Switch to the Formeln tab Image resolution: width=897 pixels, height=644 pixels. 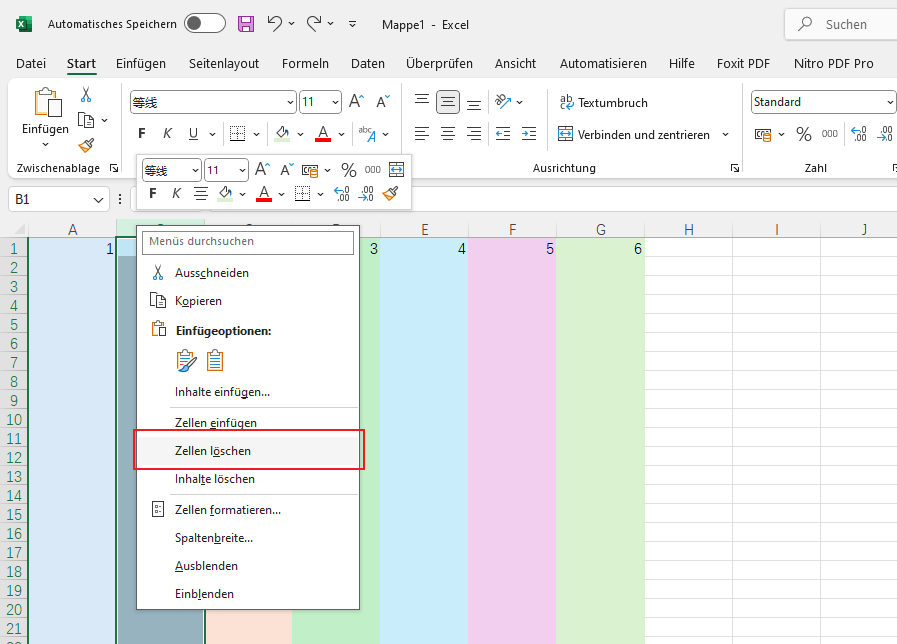tap(305, 63)
